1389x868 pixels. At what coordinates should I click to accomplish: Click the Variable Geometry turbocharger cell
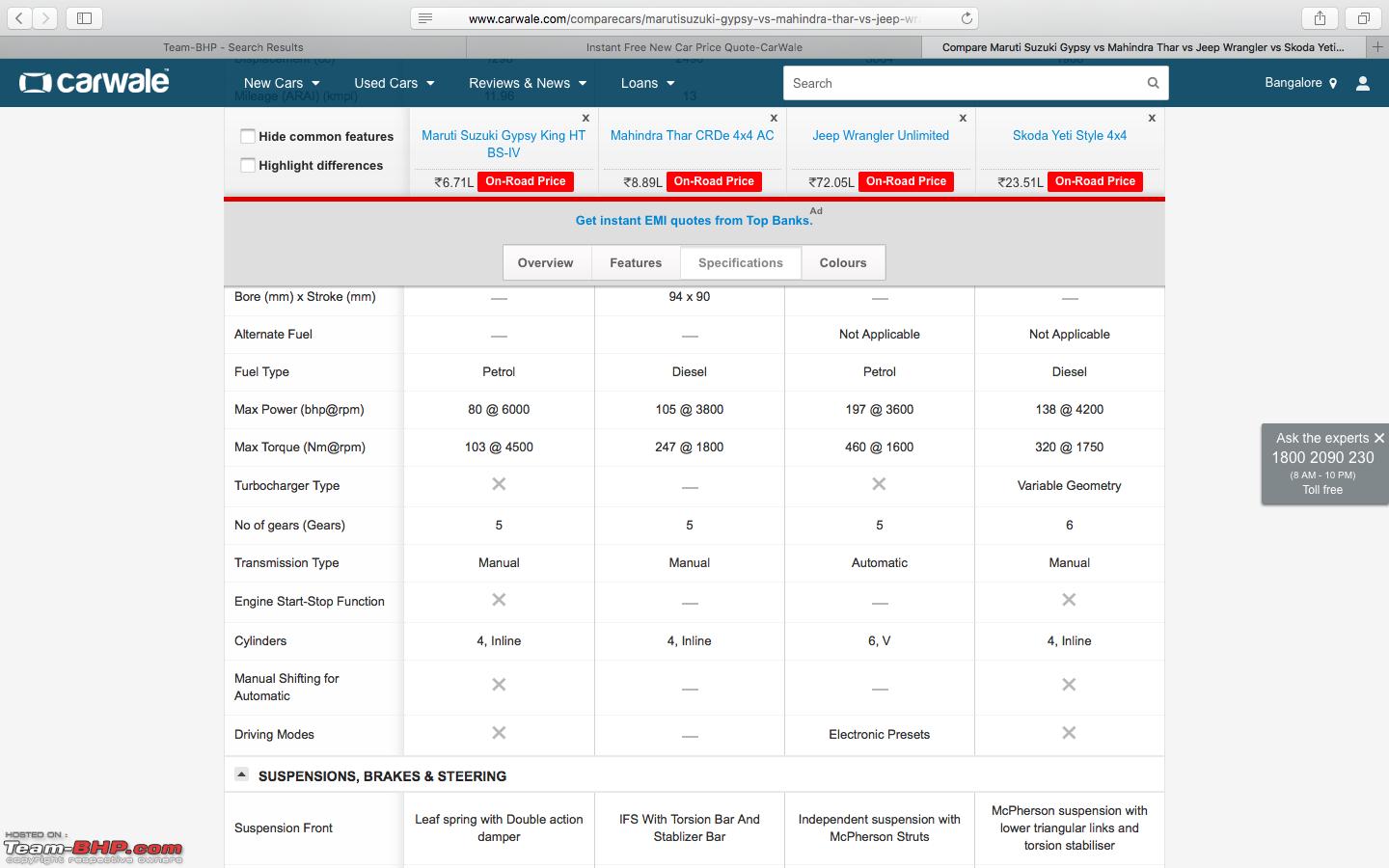1069,485
